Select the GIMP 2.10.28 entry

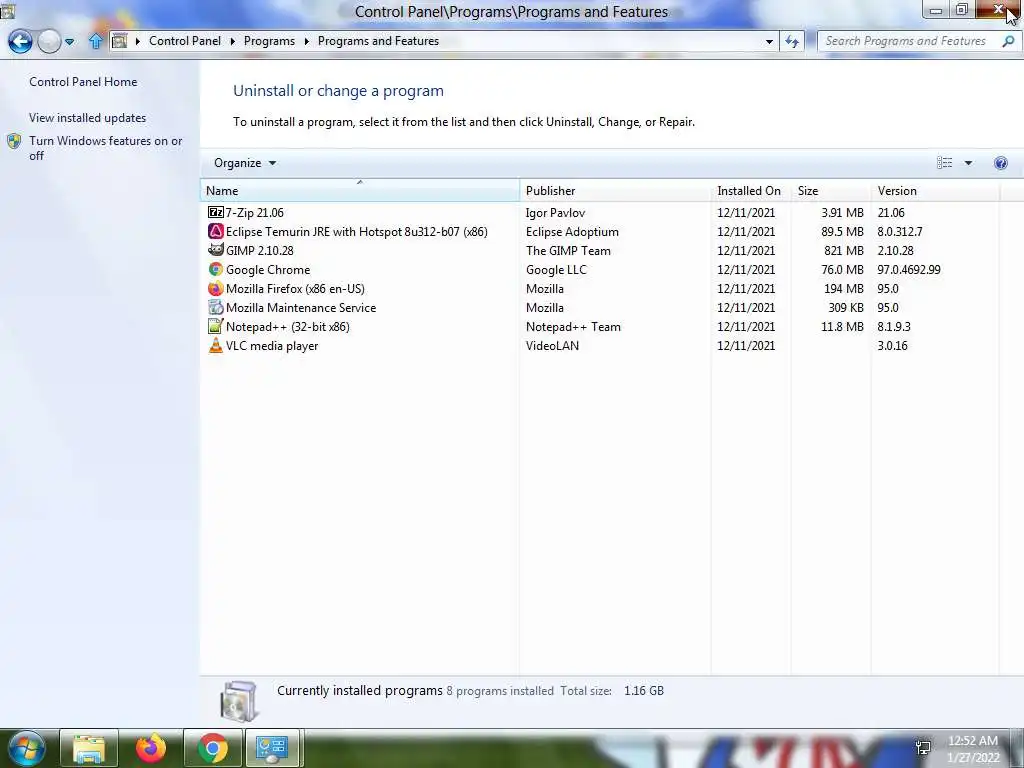pos(259,250)
